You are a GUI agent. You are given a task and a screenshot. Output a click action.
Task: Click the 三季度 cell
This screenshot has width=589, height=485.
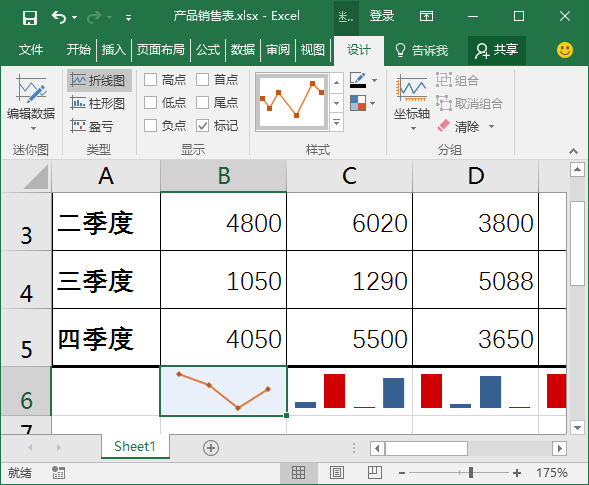point(106,280)
